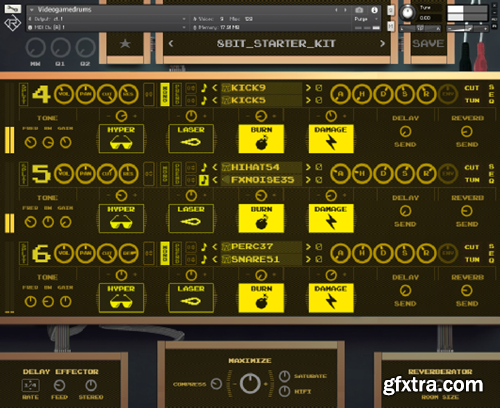The image size is (500, 408).
Task: Toggle HYPER sunglasses effect on channel 6
Action: click(x=121, y=298)
